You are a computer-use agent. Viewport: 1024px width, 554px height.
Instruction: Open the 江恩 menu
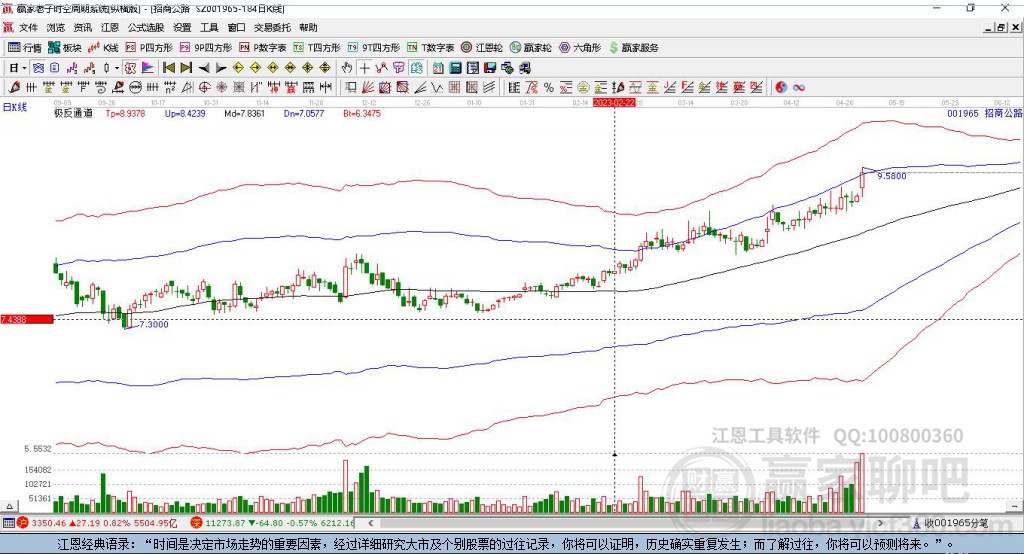110,27
